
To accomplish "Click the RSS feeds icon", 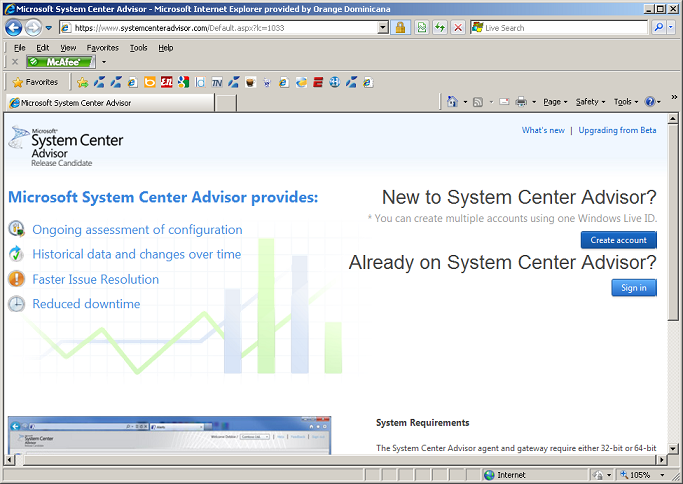I will (x=478, y=102).
